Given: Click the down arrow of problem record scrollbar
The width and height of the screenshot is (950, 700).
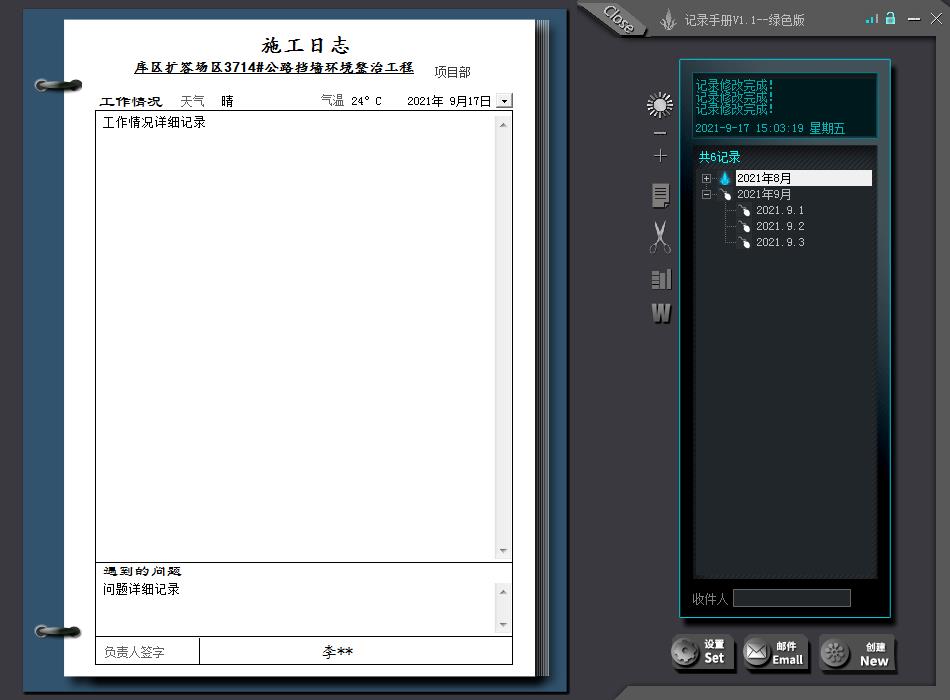Looking at the screenshot, I should [503, 624].
